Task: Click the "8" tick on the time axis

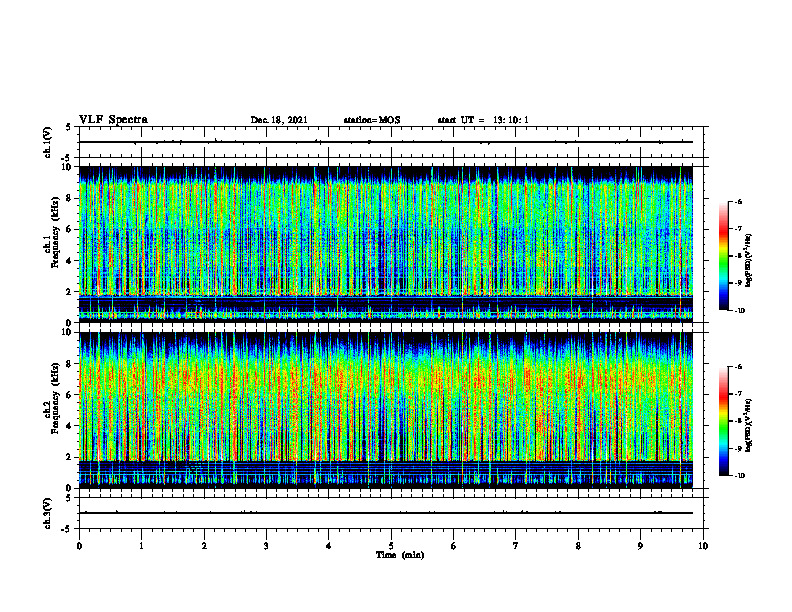Action: (x=578, y=546)
